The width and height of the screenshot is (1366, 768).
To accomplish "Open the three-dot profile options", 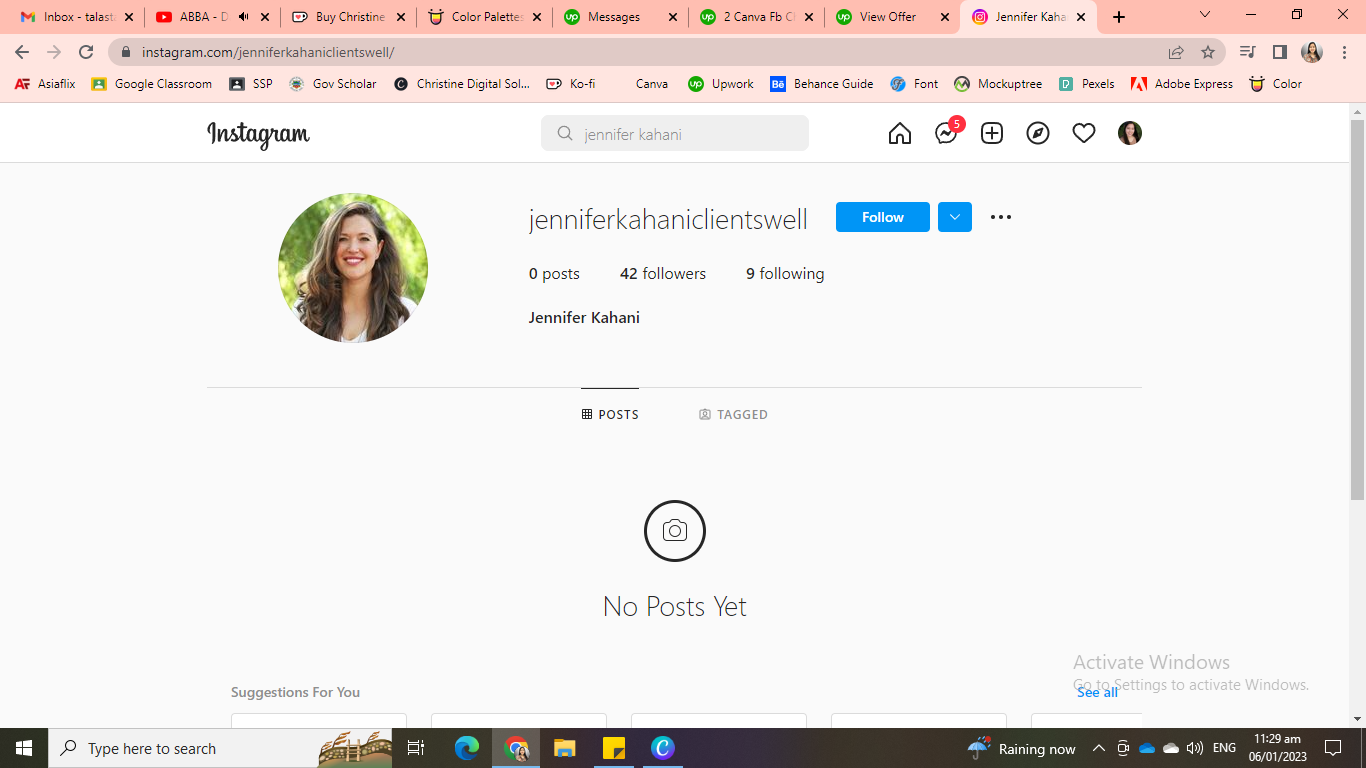I will [x=1001, y=217].
